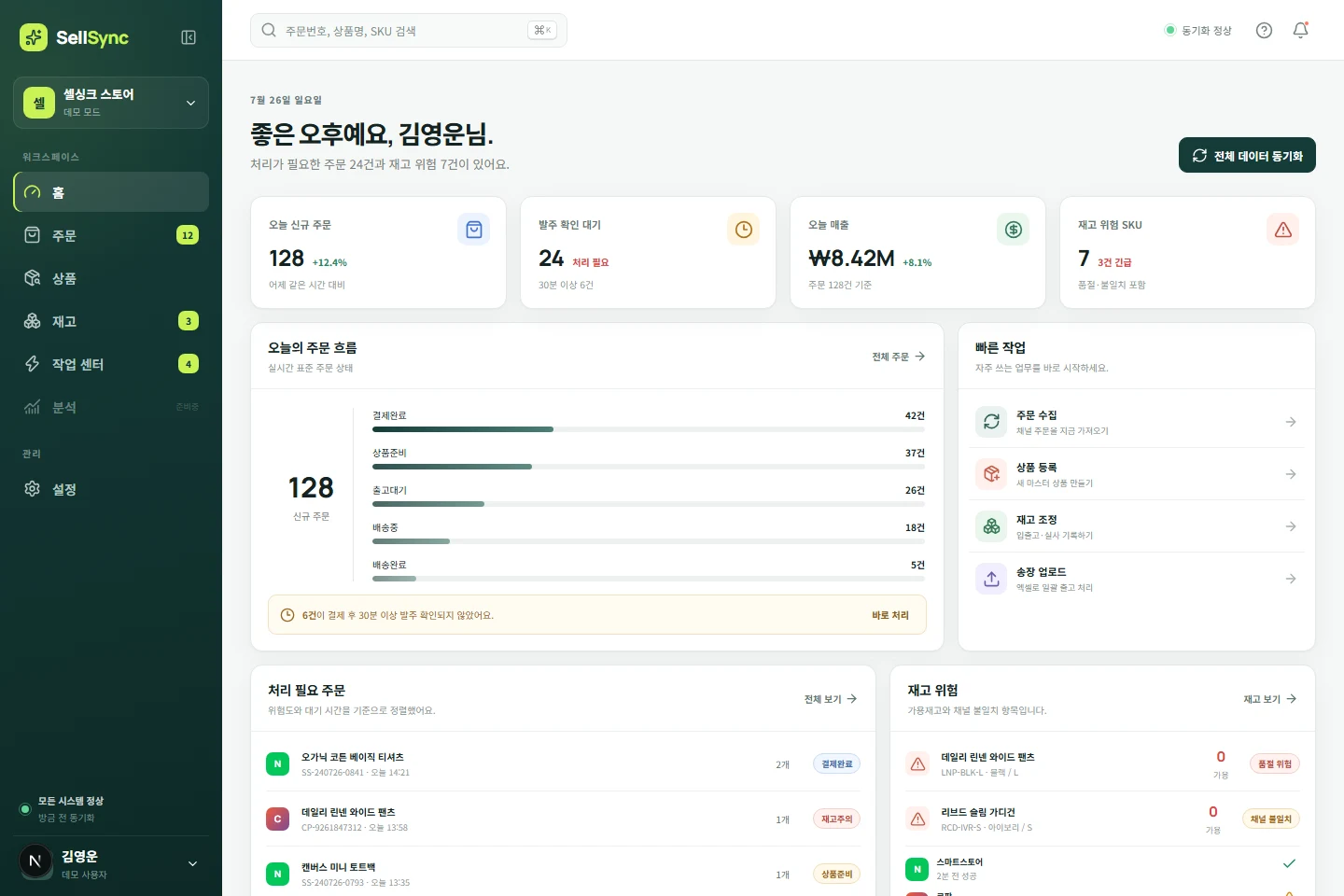This screenshot has height=896, width=1344.
Task: Click 바로 처리 in the alert banner
Action: coord(890,615)
